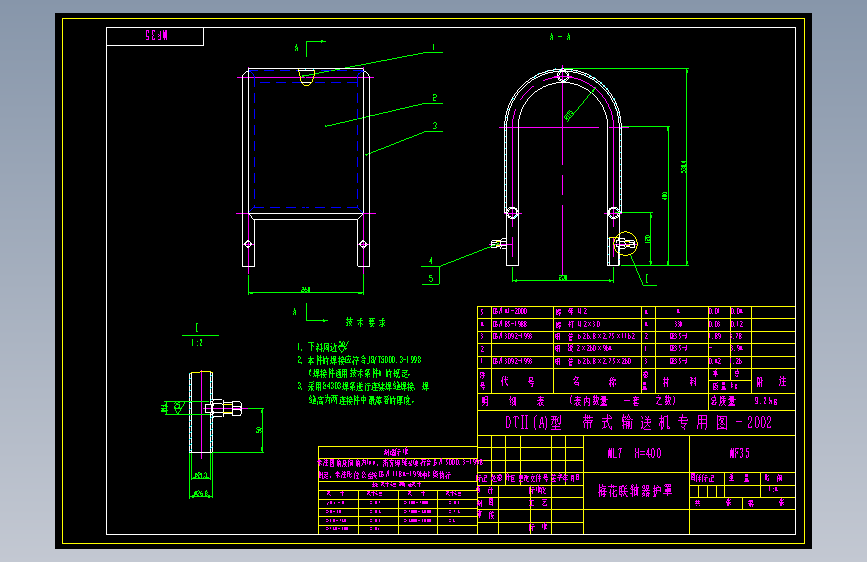Click the 1:2 detail scale text
Image resolution: width=867 pixels, height=562 pixels.
tap(197, 343)
